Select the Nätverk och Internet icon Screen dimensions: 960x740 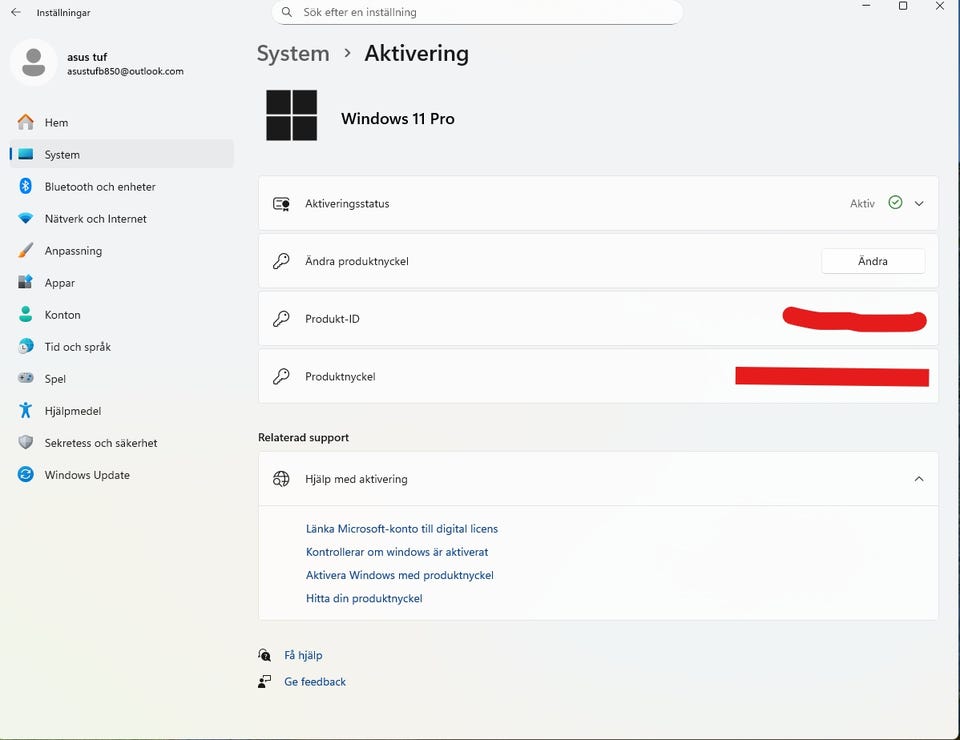tap(26, 218)
